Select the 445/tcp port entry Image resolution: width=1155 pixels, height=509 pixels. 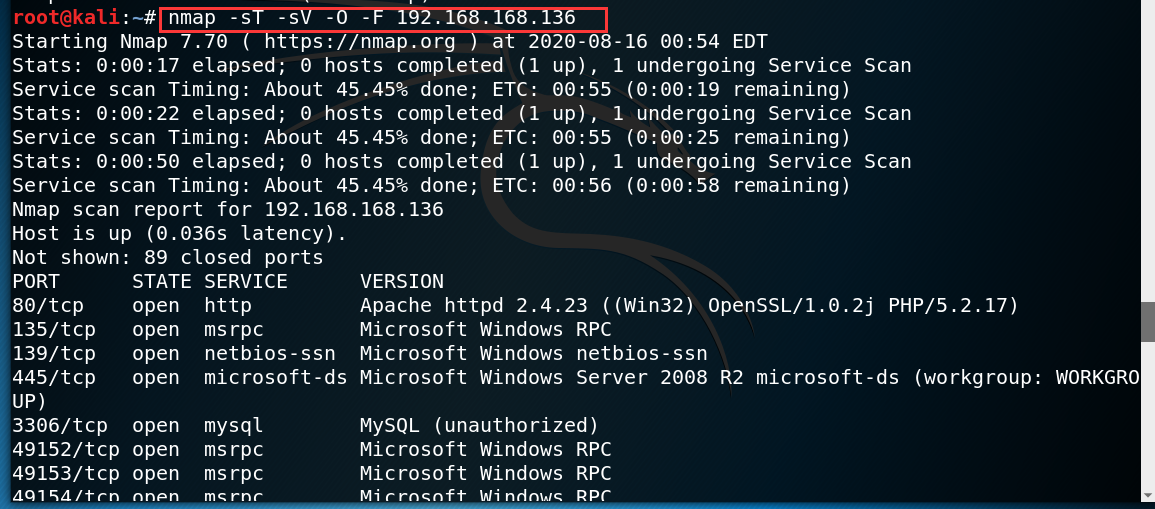[x=52, y=377]
